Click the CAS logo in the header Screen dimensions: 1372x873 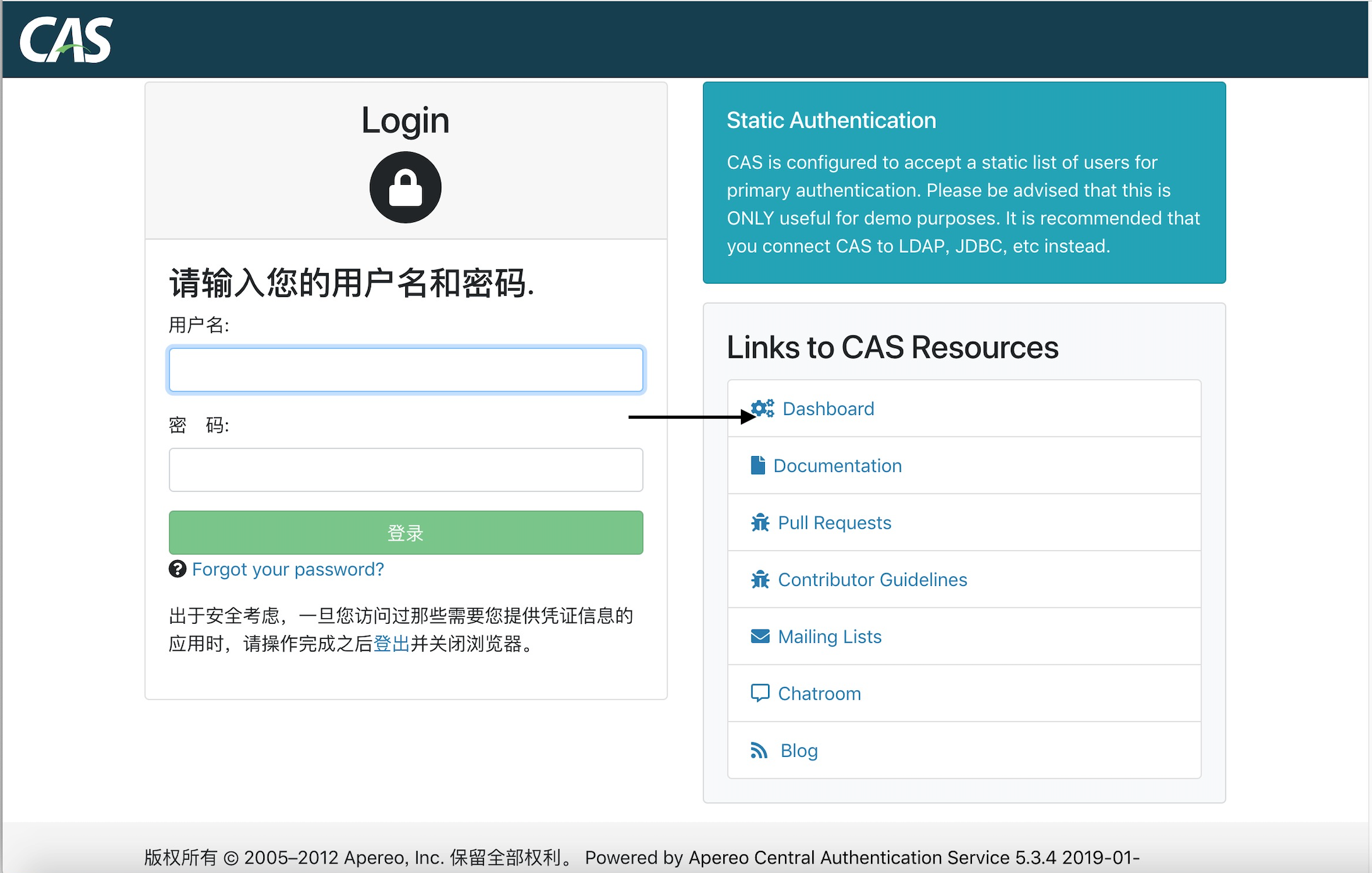click(66, 40)
